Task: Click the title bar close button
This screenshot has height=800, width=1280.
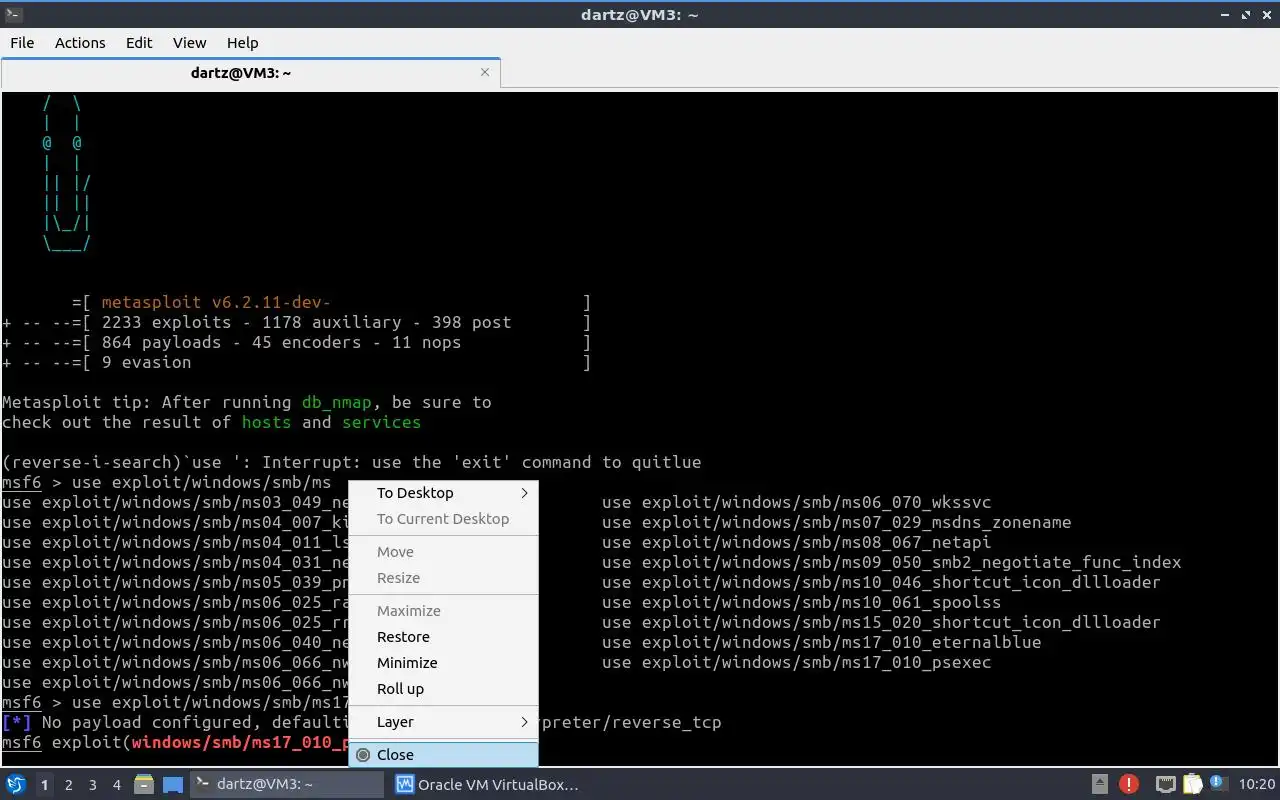Action: click(x=1266, y=15)
